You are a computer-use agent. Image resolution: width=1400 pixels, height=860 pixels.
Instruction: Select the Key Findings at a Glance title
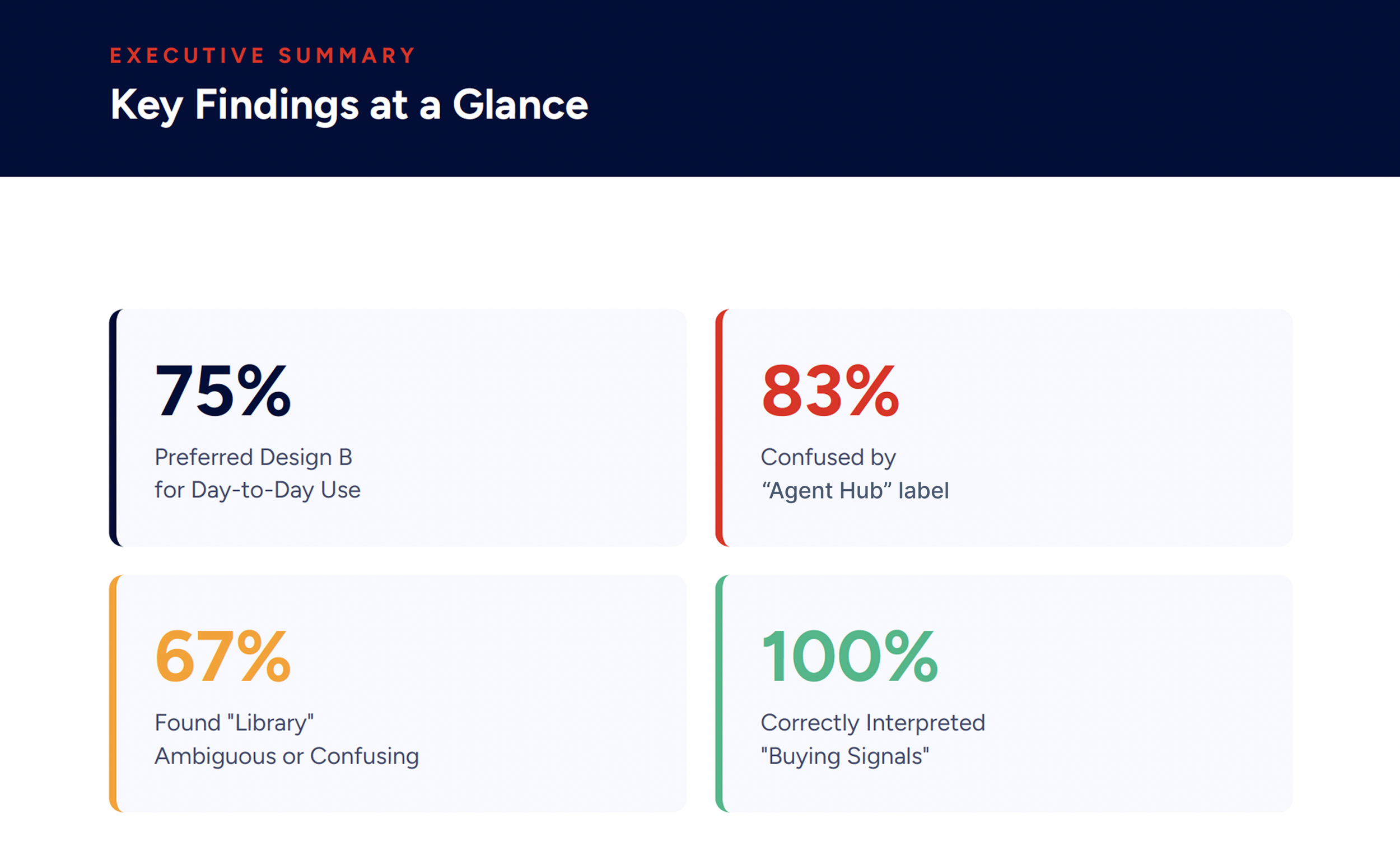point(349,105)
